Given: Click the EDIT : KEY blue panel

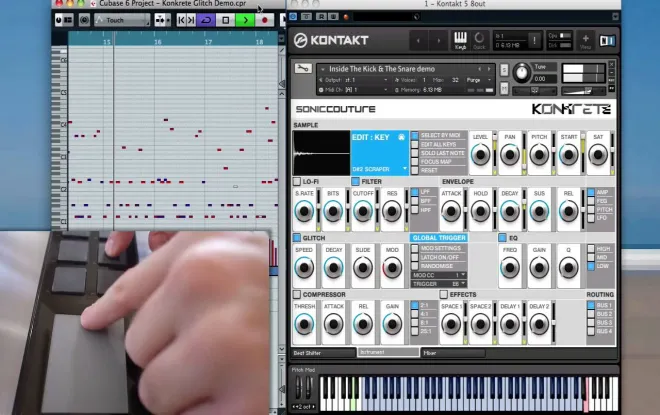Looking at the screenshot, I should (380, 152).
